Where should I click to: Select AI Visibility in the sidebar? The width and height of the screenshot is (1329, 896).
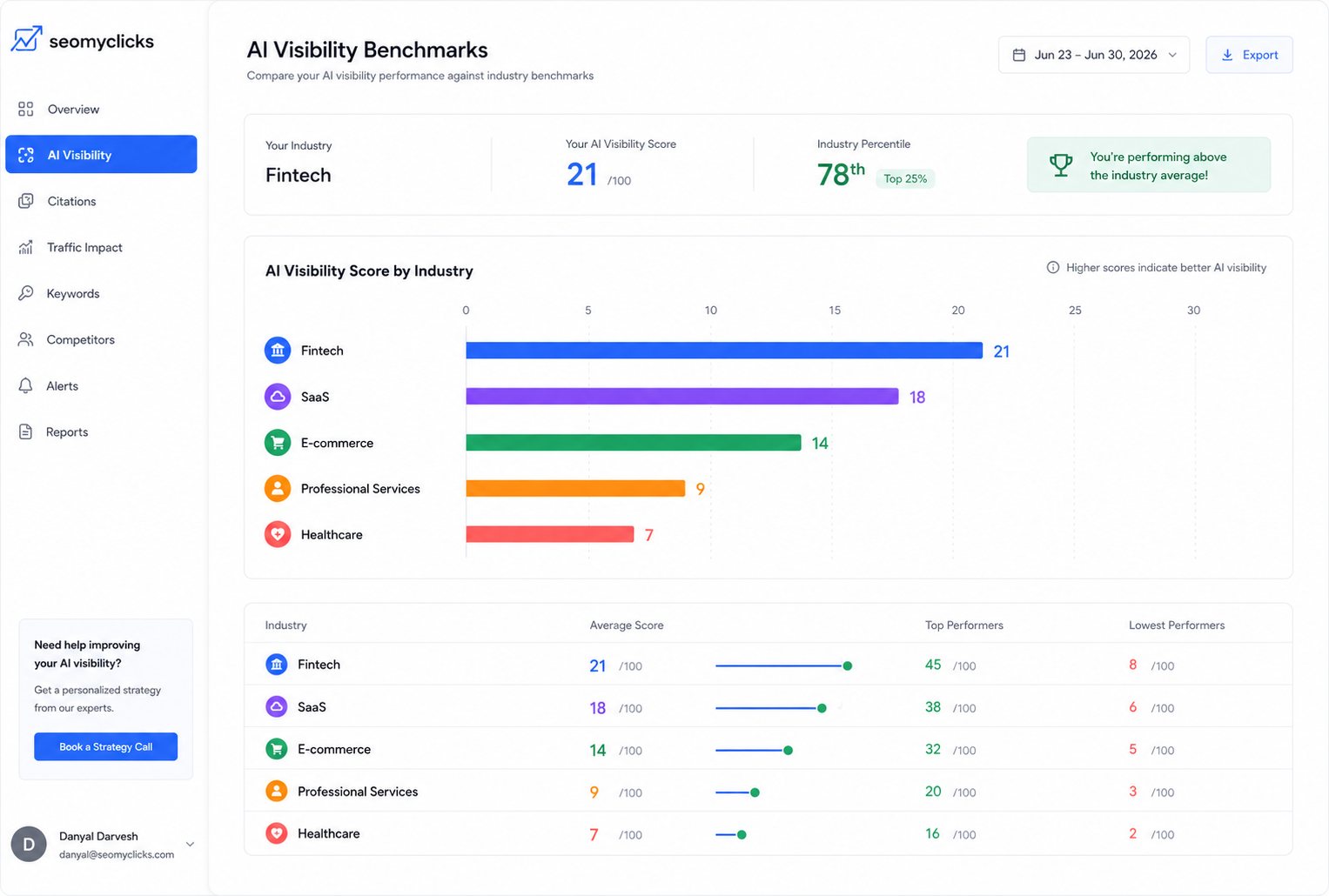click(x=101, y=154)
